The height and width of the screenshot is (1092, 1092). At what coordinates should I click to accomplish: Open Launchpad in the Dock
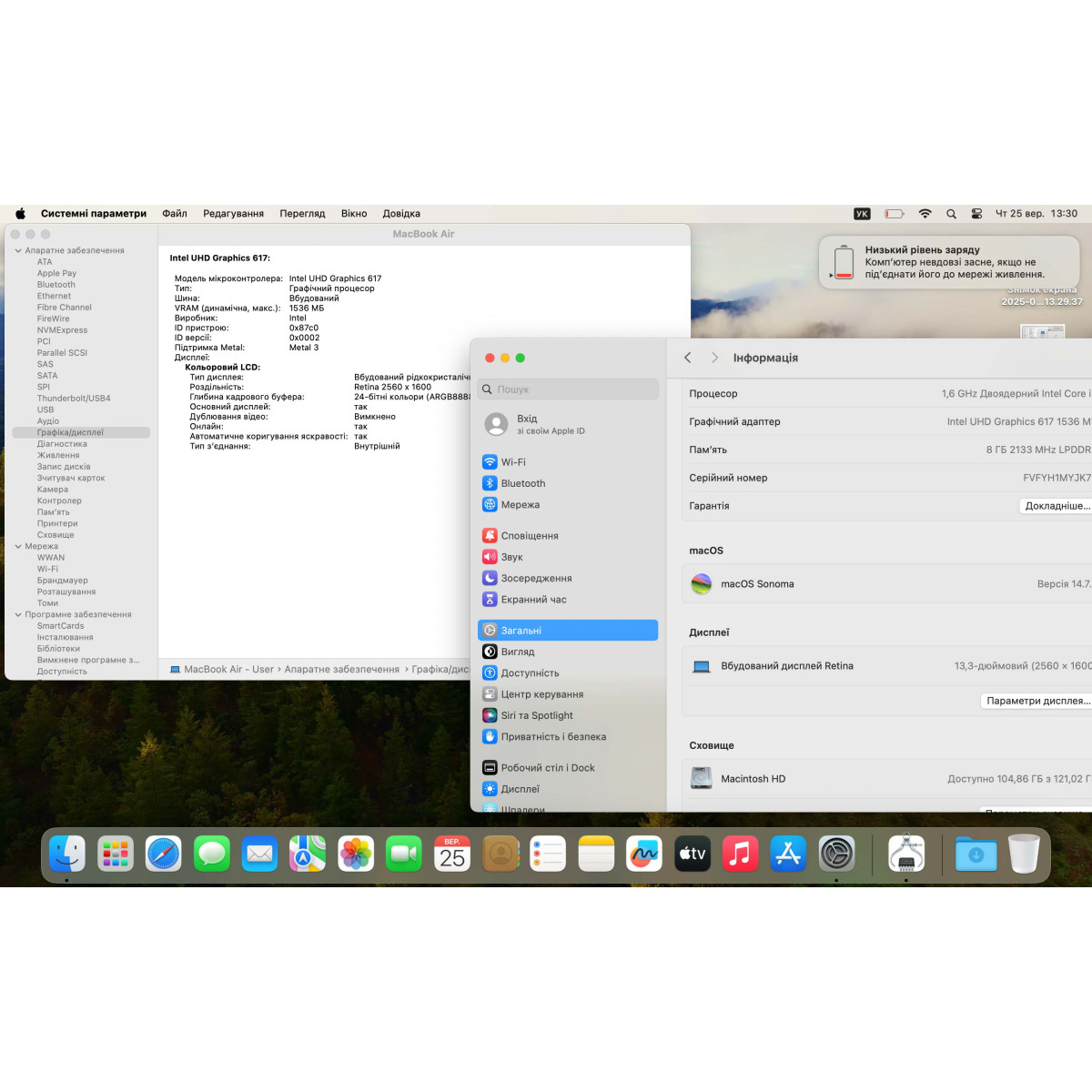(116, 854)
